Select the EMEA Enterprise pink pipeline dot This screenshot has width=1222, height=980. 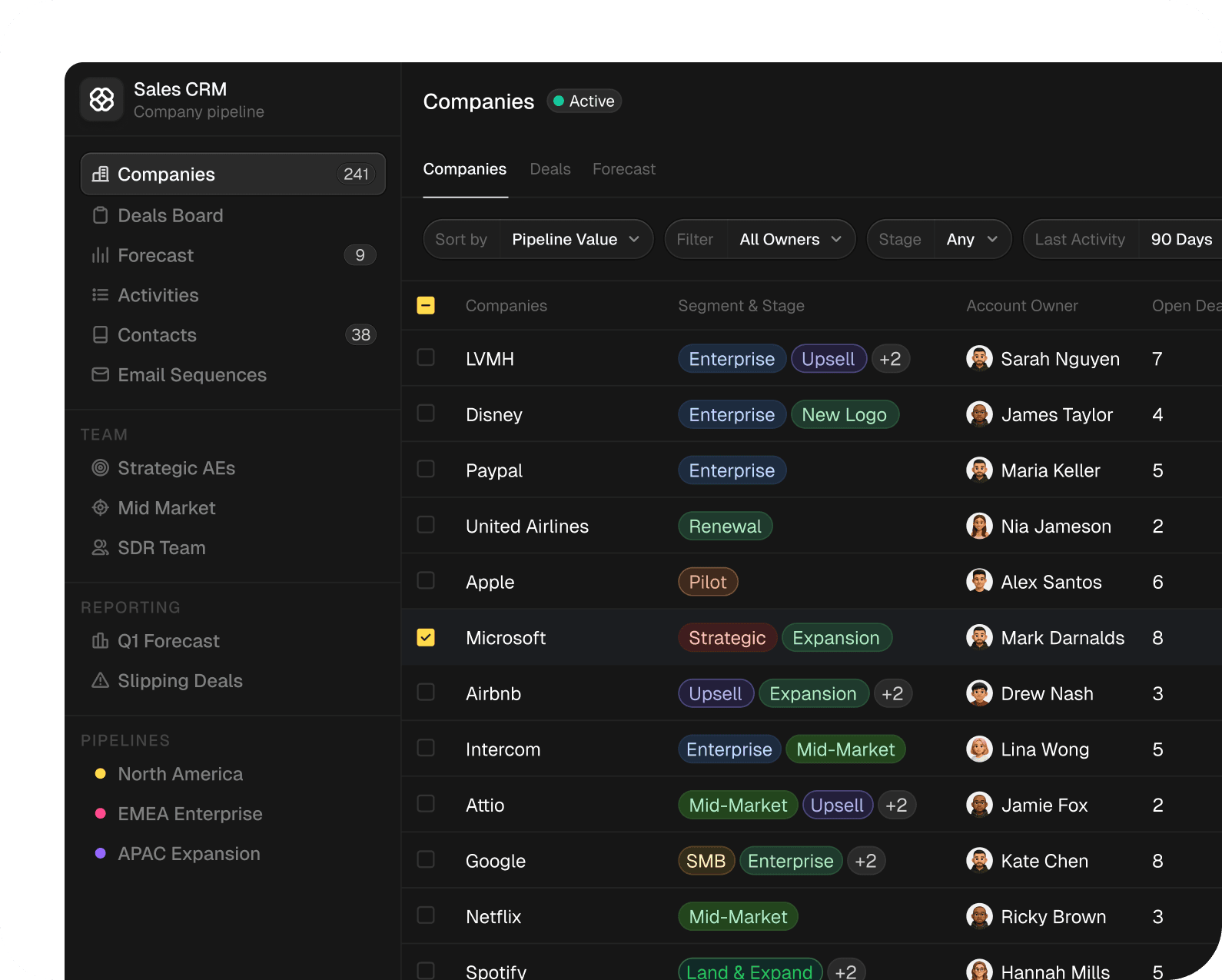(x=100, y=814)
